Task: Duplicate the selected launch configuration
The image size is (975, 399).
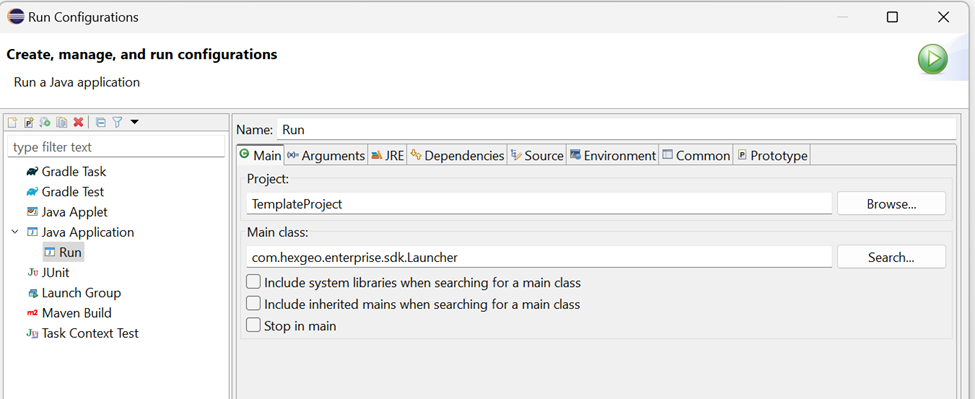Action: click(62, 122)
